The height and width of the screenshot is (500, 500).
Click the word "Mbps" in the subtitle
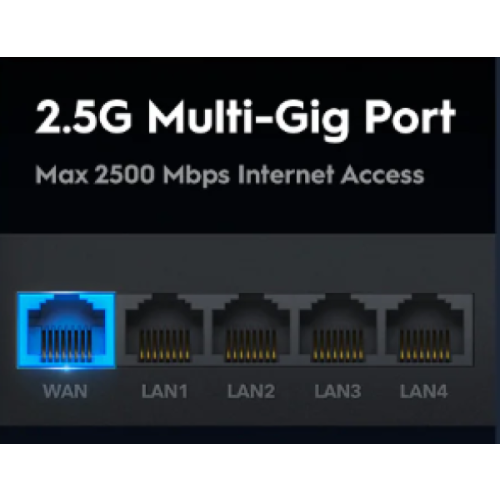click(196, 176)
